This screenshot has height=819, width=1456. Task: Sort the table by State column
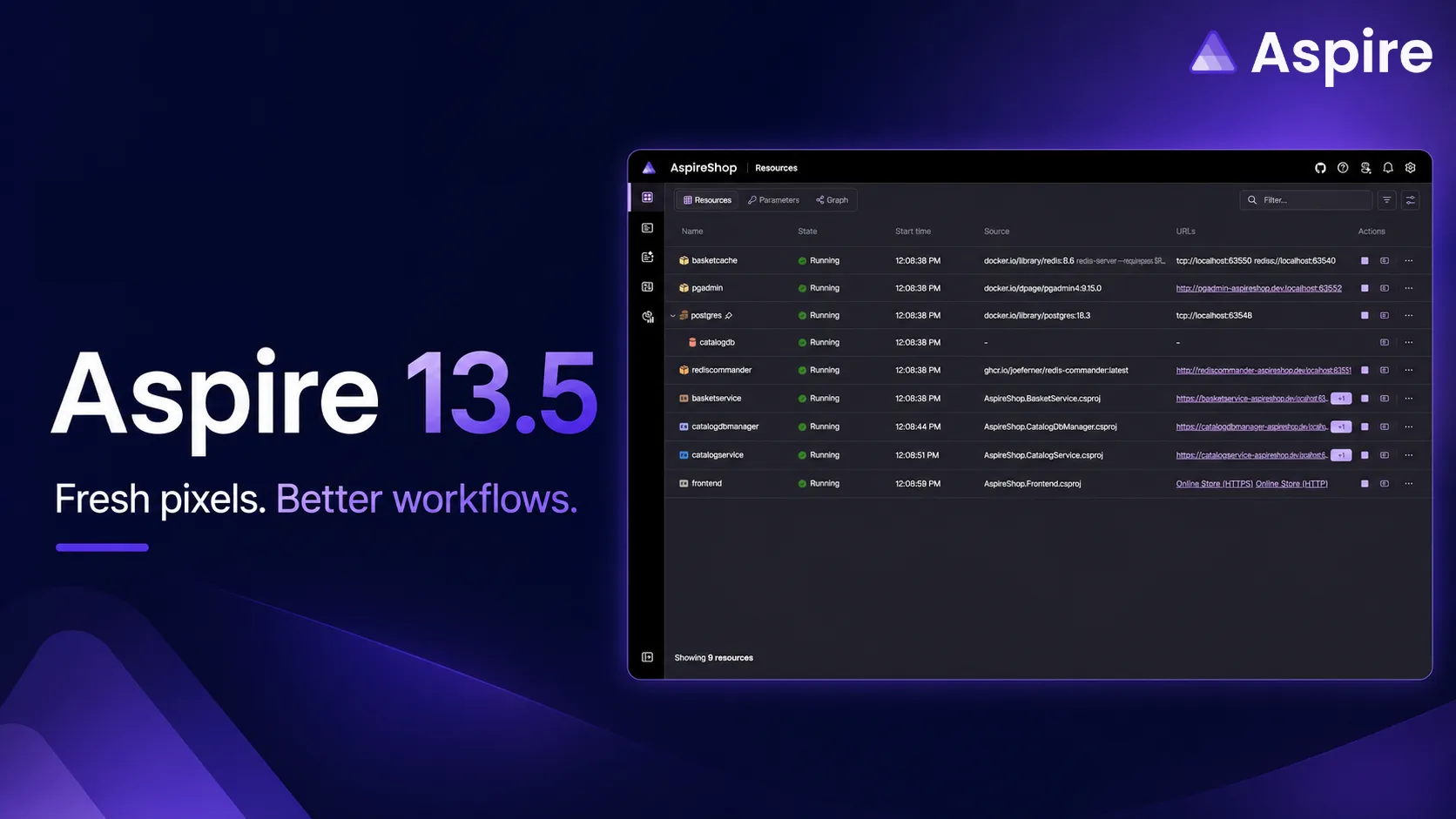coord(807,232)
